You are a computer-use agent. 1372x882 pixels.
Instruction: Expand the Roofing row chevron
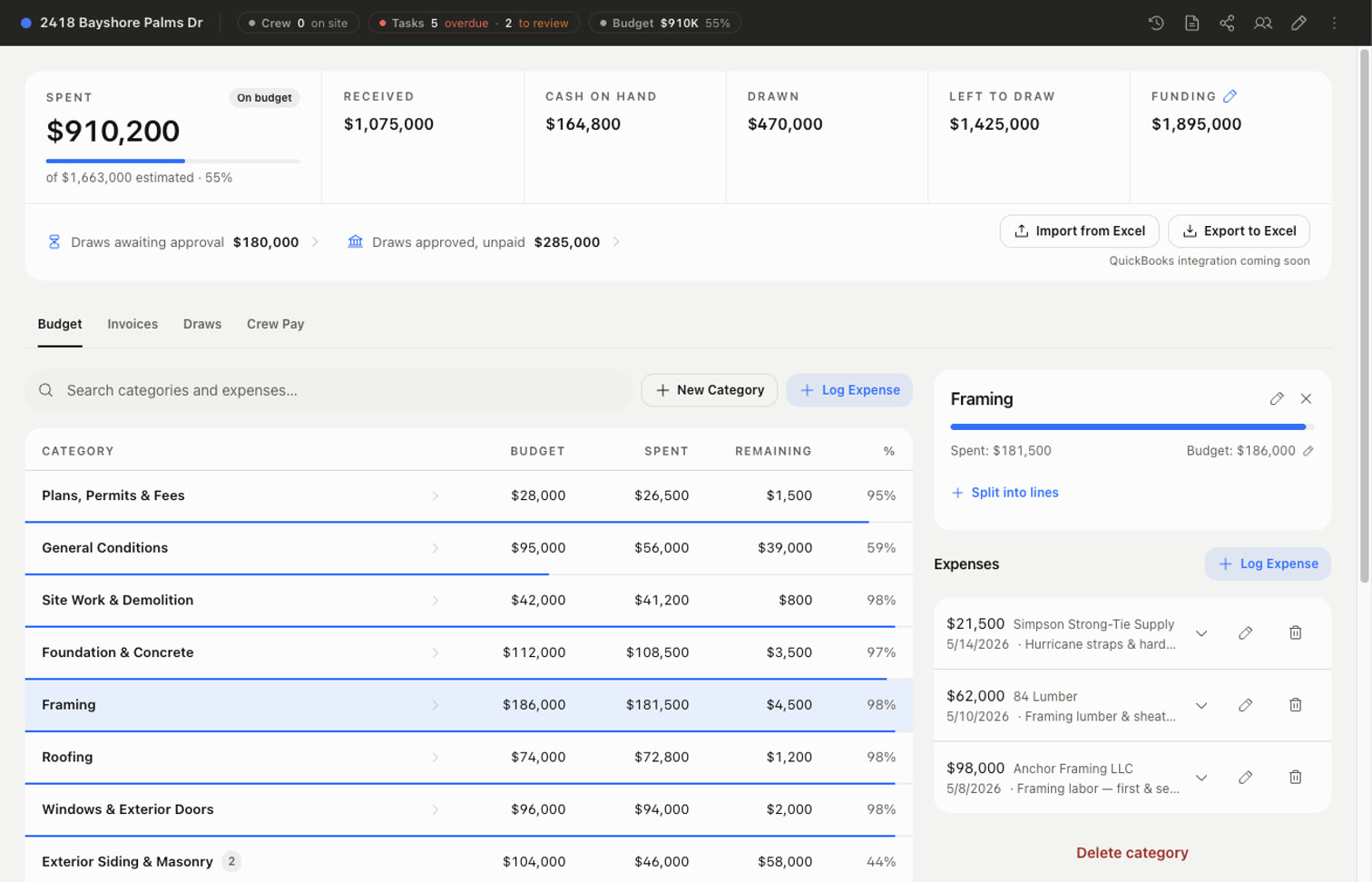coord(436,758)
